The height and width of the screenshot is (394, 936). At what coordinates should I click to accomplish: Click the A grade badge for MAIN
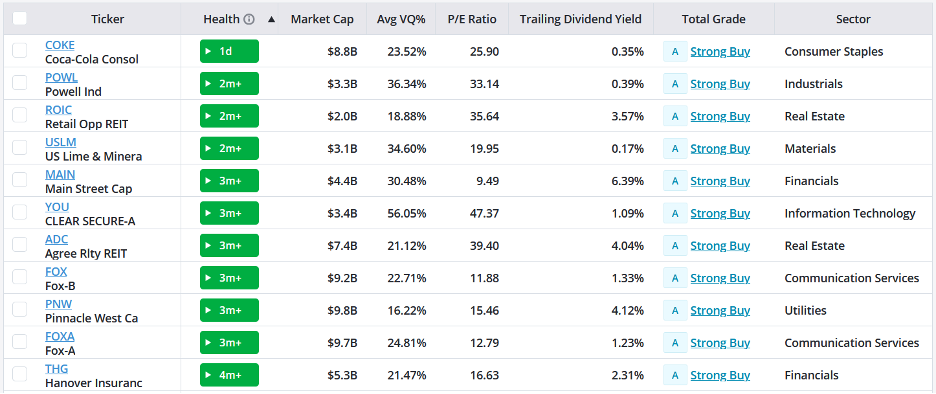pyautogui.click(x=675, y=181)
